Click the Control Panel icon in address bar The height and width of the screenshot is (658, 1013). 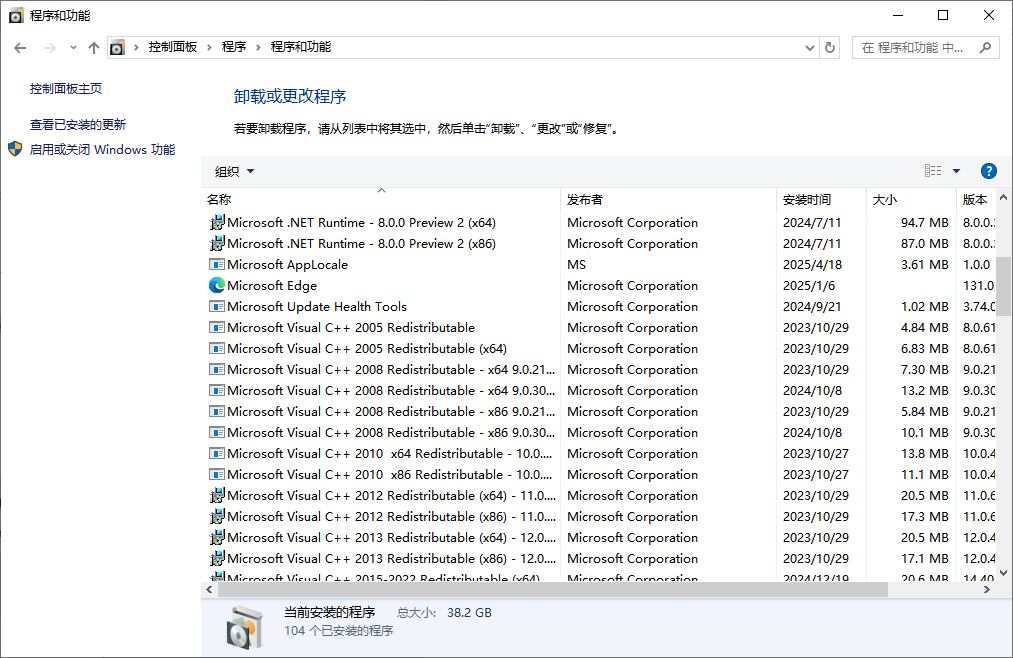point(117,47)
